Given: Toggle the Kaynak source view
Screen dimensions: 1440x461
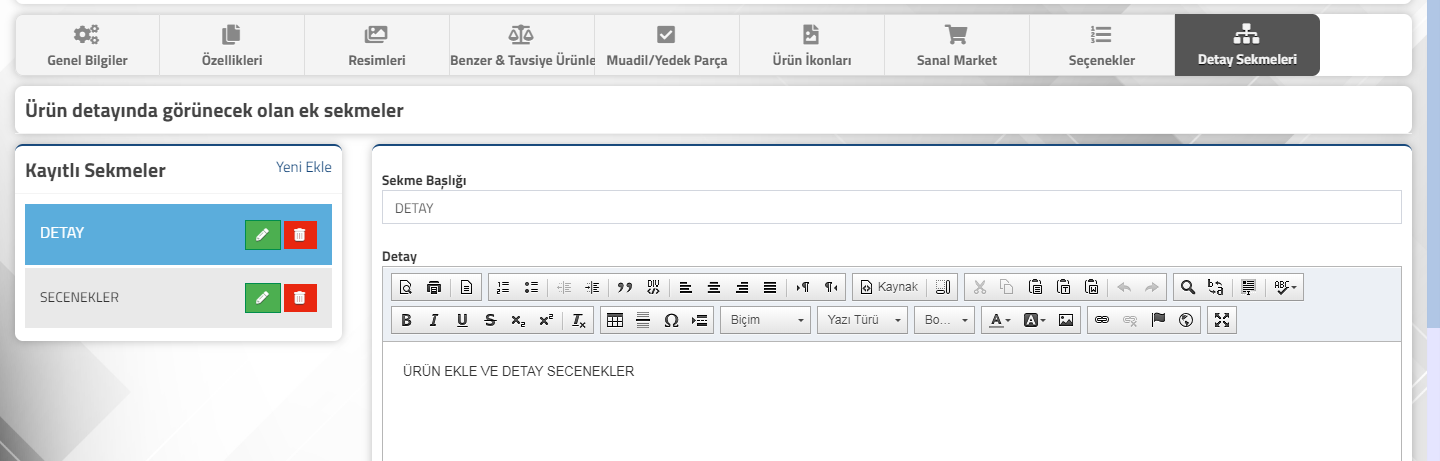Looking at the screenshot, I should point(889,287).
